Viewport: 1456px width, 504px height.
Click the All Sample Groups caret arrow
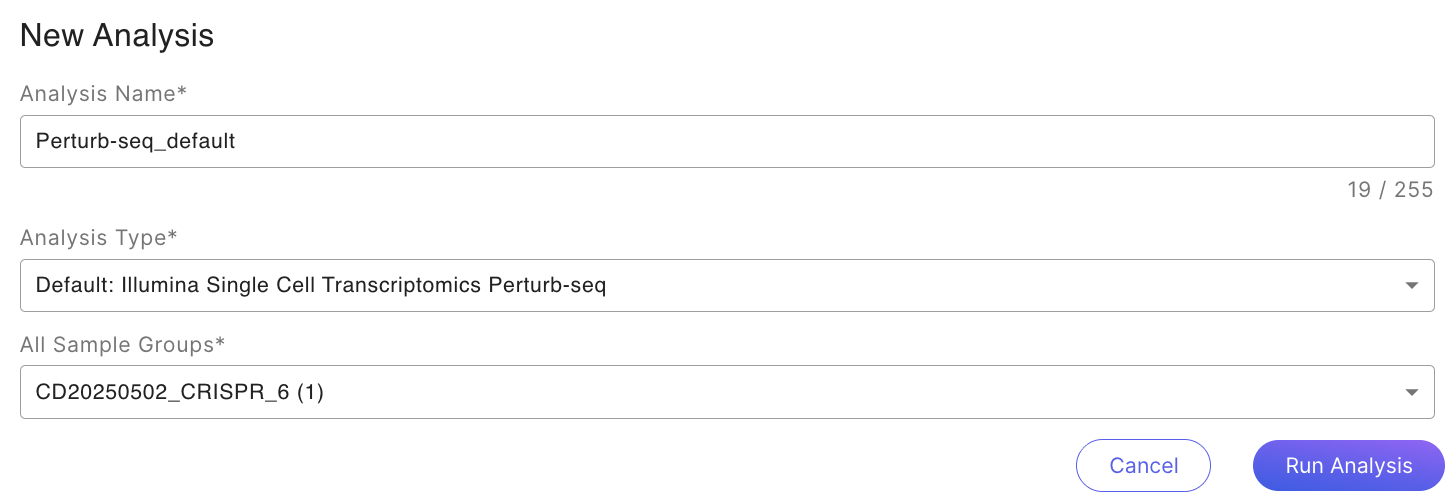[x=1411, y=392]
